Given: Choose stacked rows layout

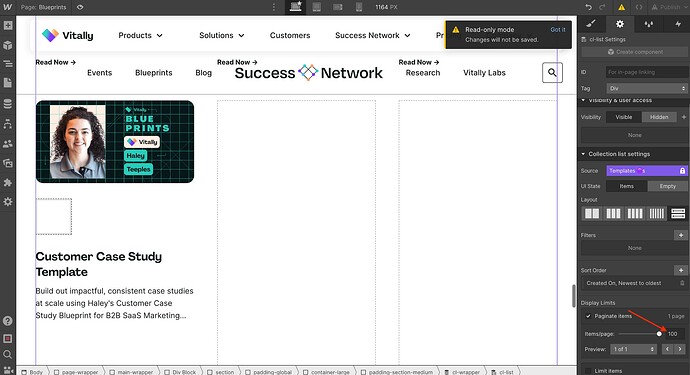Looking at the screenshot, I should pos(678,214).
